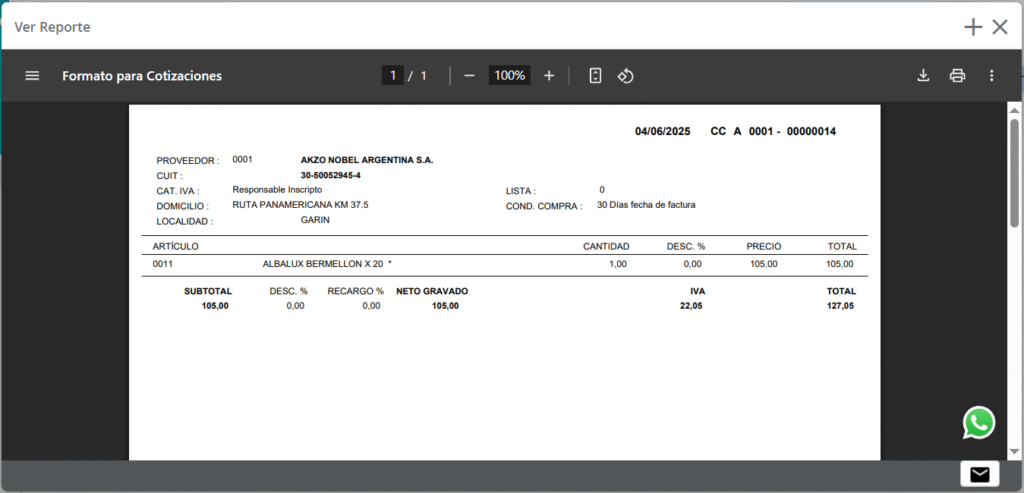Click the quantity value 1,00
This screenshot has height=493, width=1024.
tap(618, 264)
